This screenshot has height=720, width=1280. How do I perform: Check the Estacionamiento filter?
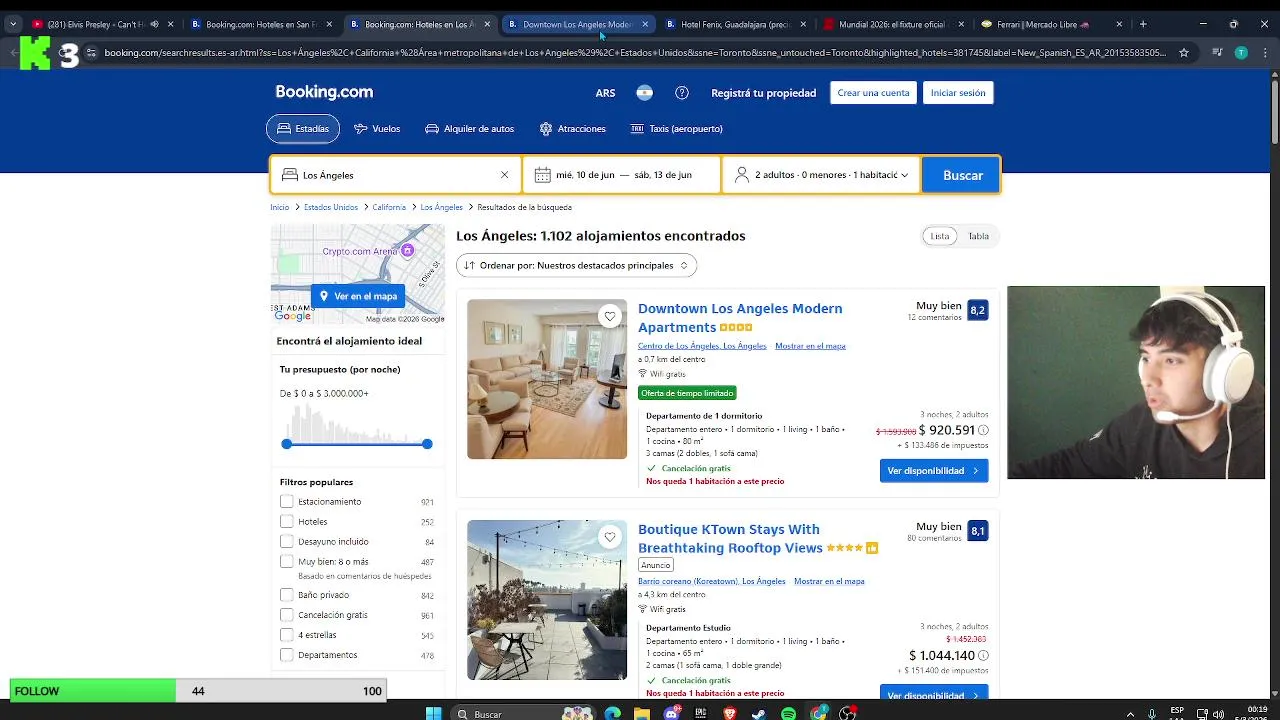[x=287, y=501]
